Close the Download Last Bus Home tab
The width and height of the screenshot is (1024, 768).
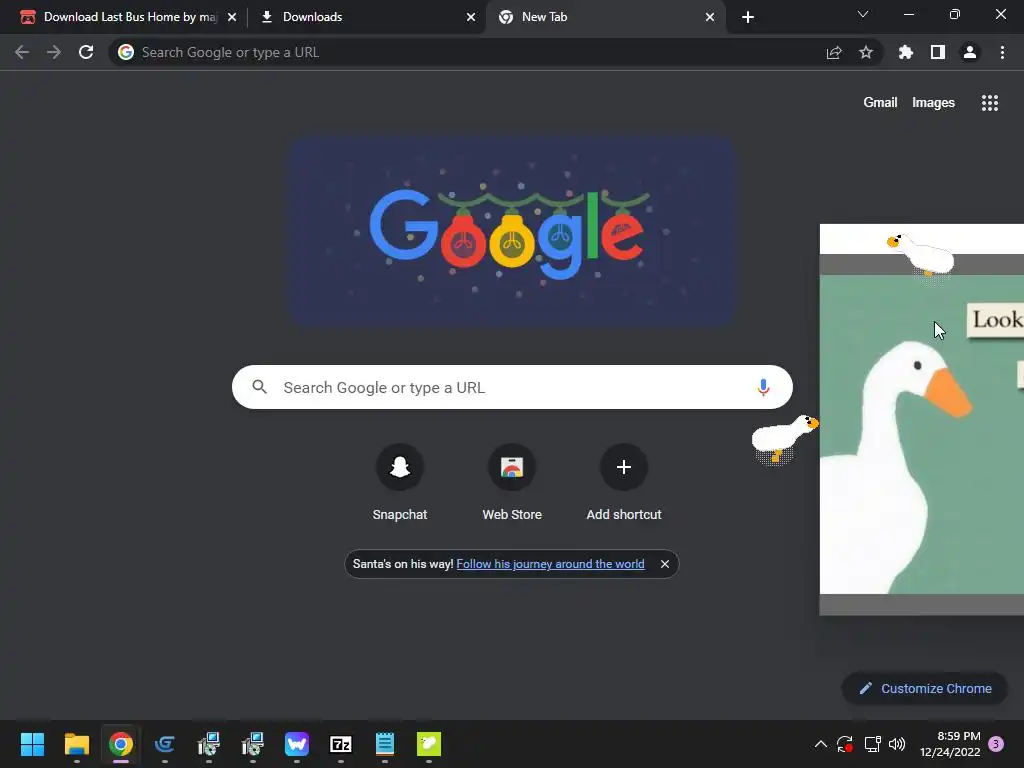(x=232, y=17)
